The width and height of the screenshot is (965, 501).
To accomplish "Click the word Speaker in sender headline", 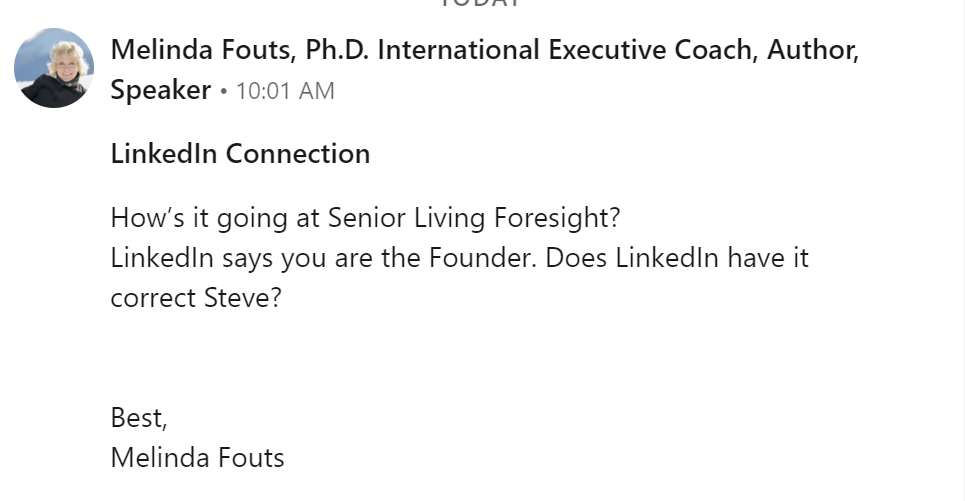I will pyautogui.click(x=161, y=90).
